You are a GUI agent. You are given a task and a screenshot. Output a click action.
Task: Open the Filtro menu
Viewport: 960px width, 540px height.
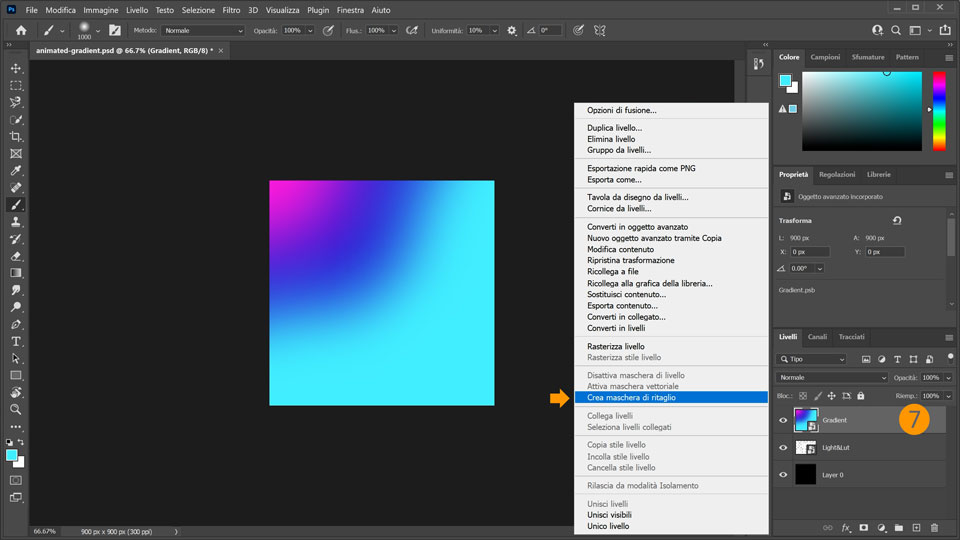click(x=231, y=9)
